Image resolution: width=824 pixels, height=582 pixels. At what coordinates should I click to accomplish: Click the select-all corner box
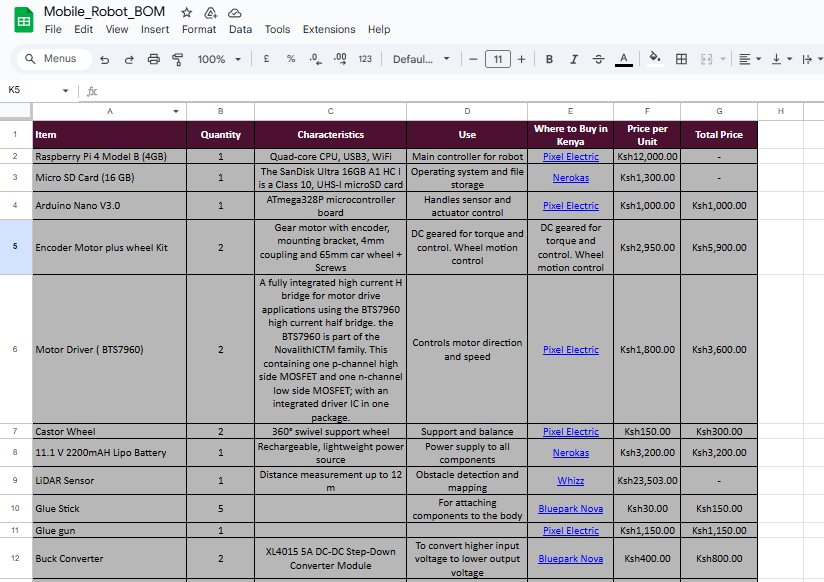click(15, 111)
